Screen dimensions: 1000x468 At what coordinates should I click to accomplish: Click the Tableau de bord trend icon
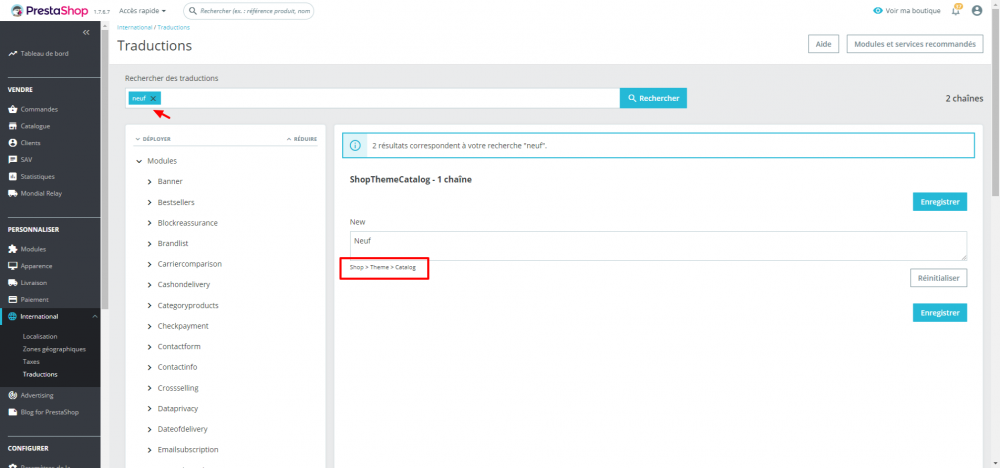pyautogui.click(x=13, y=54)
